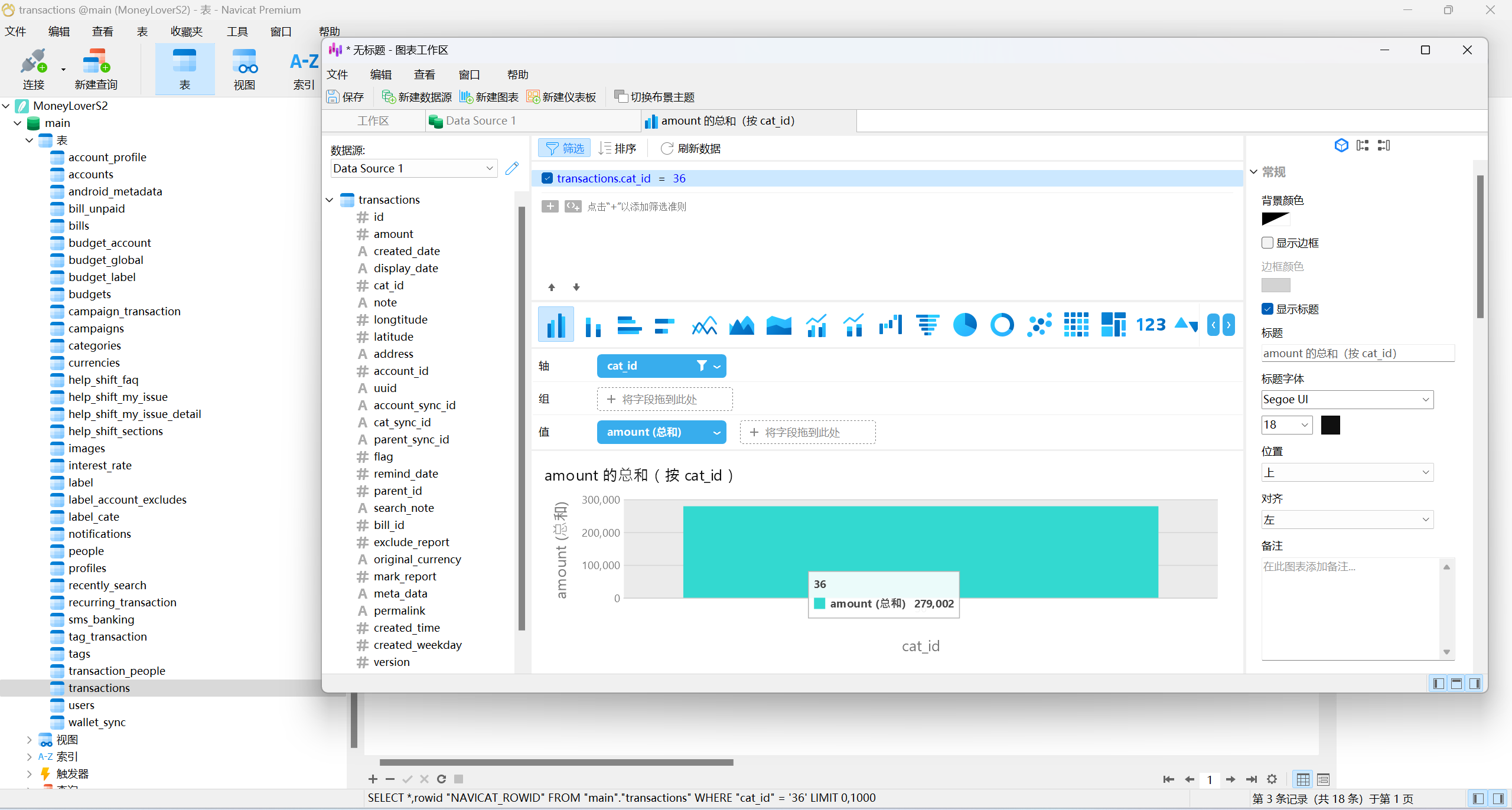Select the donut chart type icon
Image resolution: width=1512 pixels, height=810 pixels.
[x=1002, y=325]
